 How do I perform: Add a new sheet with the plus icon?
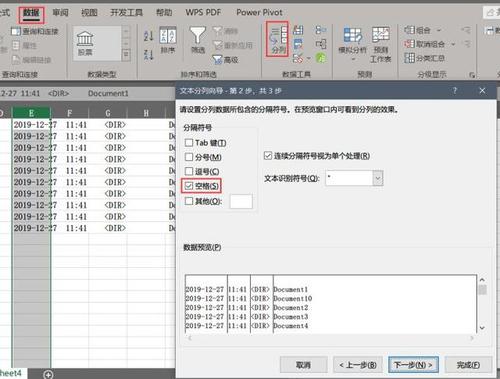48,375
